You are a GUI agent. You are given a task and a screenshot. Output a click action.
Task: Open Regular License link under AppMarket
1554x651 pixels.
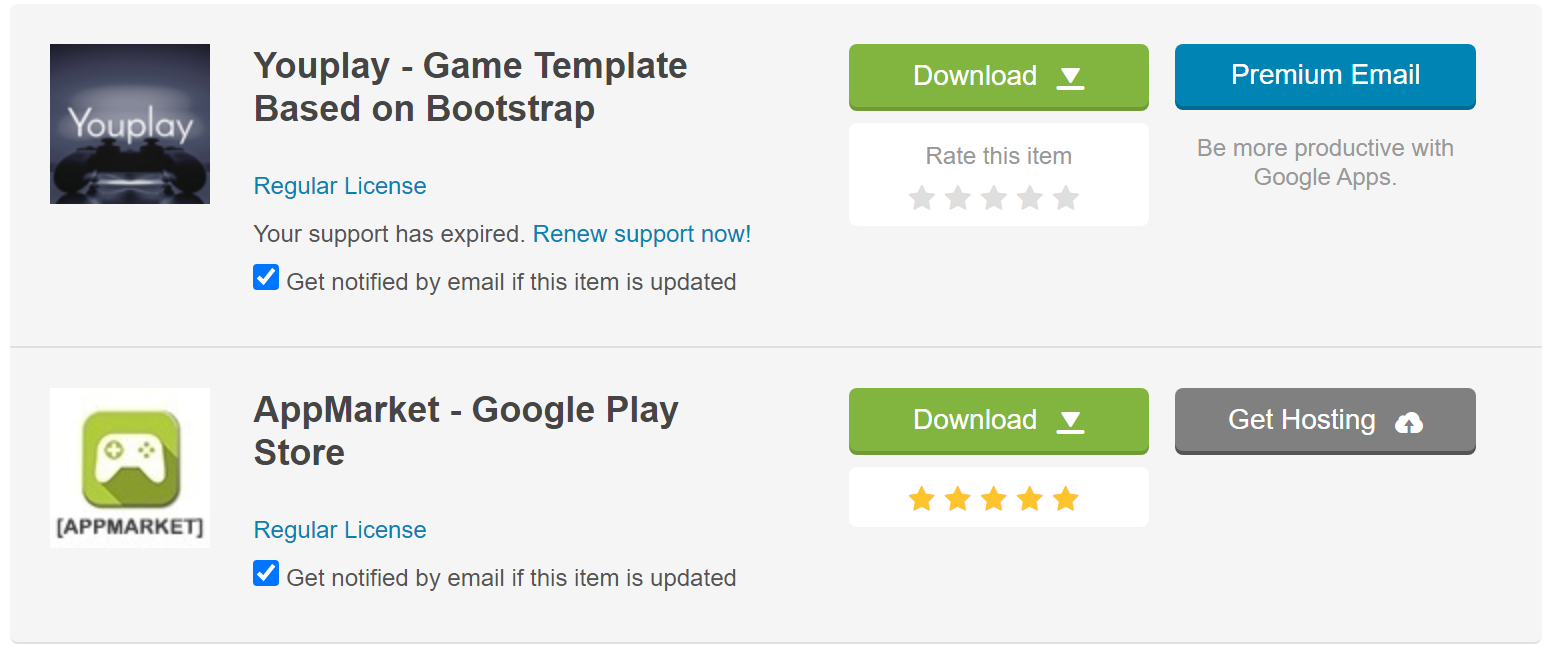pos(340,530)
